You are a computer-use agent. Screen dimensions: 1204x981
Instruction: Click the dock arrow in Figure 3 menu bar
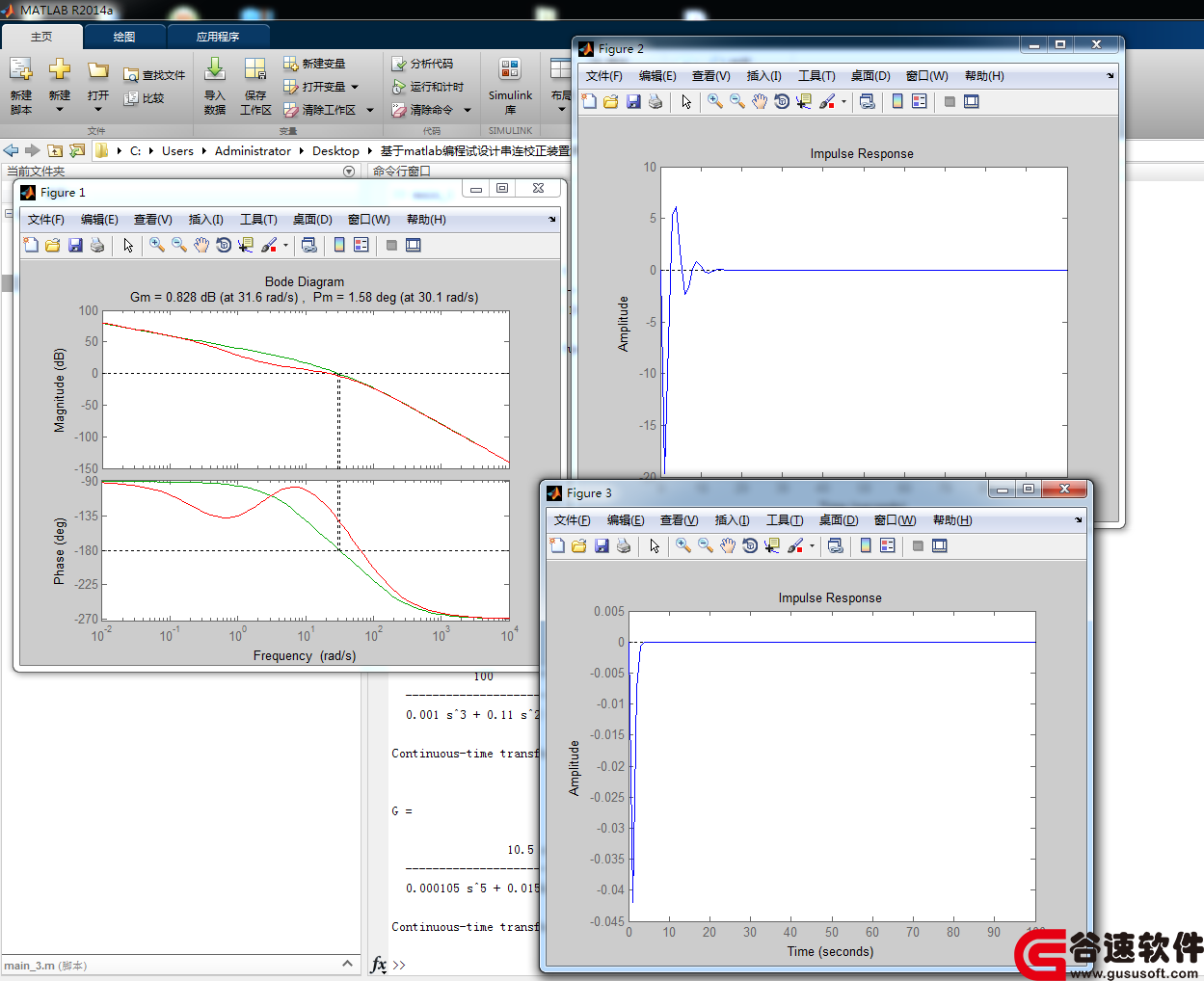coord(1079,520)
